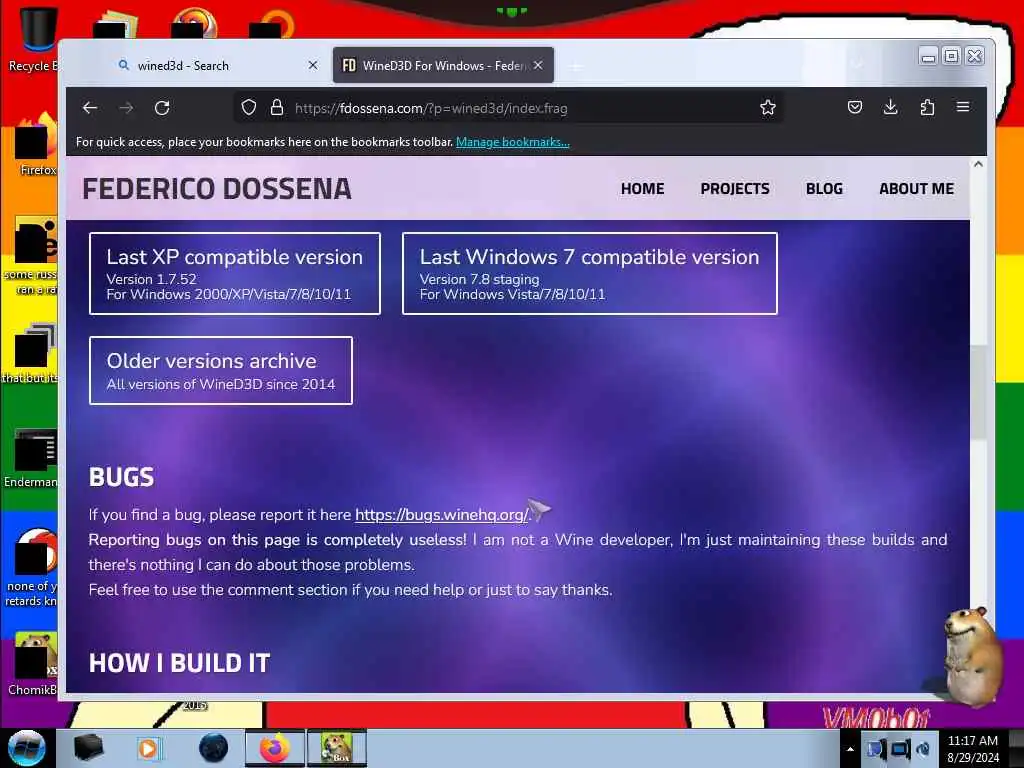Image resolution: width=1024 pixels, height=768 pixels.
Task: Open a new tab with plus button
Action: point(575,66)
